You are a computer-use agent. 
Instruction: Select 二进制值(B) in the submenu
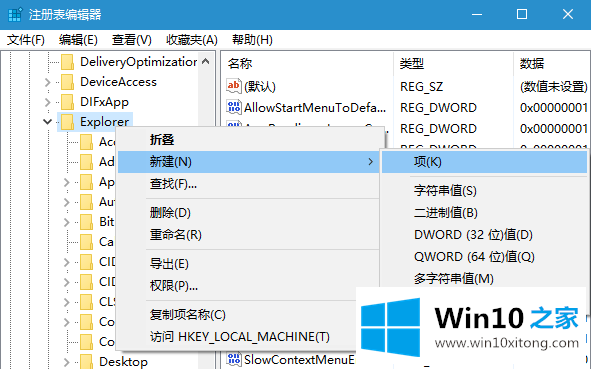(x=485, y=213)
